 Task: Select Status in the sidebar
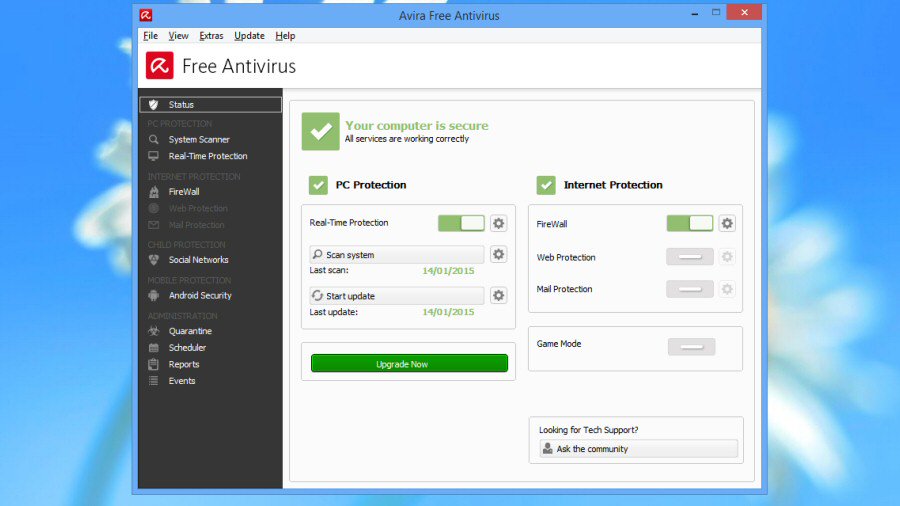211,104
